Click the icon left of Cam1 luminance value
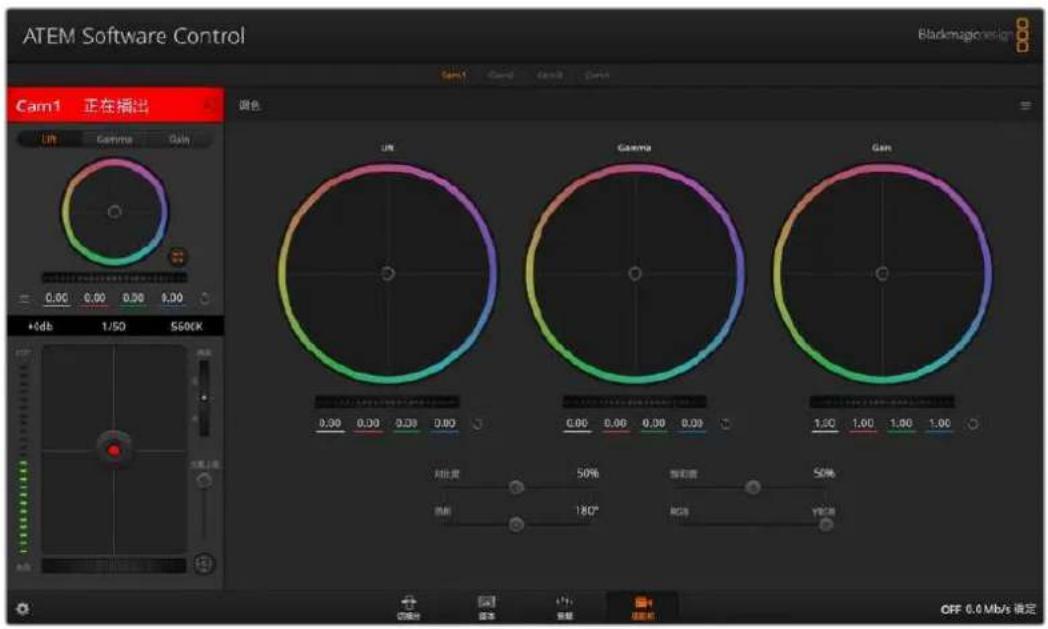 [24, 299]
